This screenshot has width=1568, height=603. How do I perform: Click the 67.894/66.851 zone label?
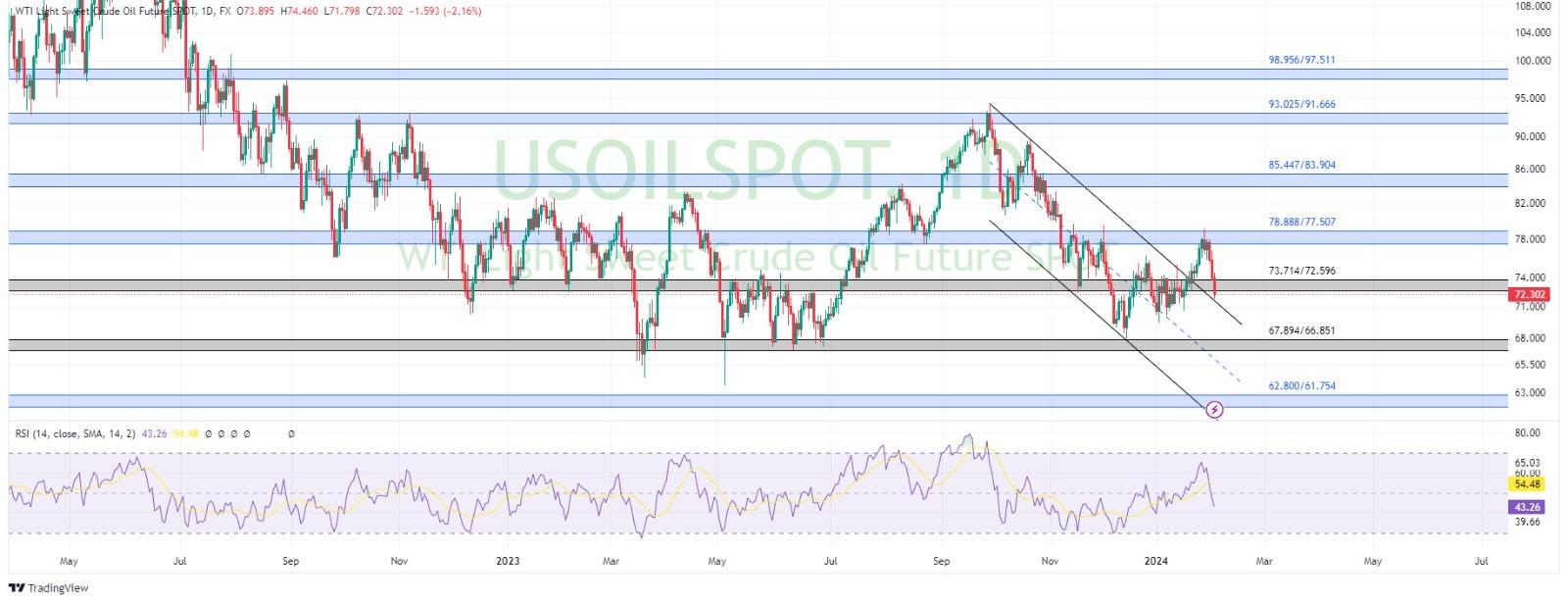click(1301, 330)
